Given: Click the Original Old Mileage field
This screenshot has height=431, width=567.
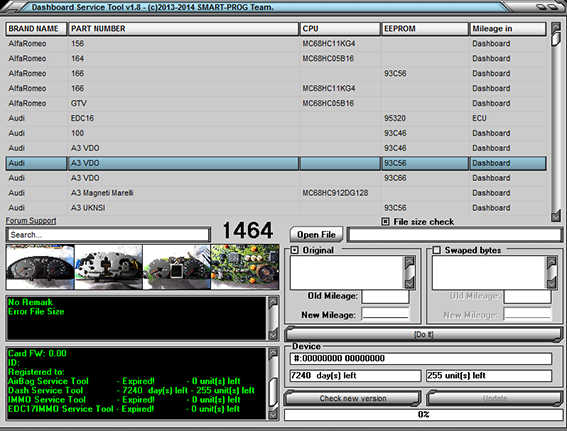Looking at the screenshot, I should [385, 297].
